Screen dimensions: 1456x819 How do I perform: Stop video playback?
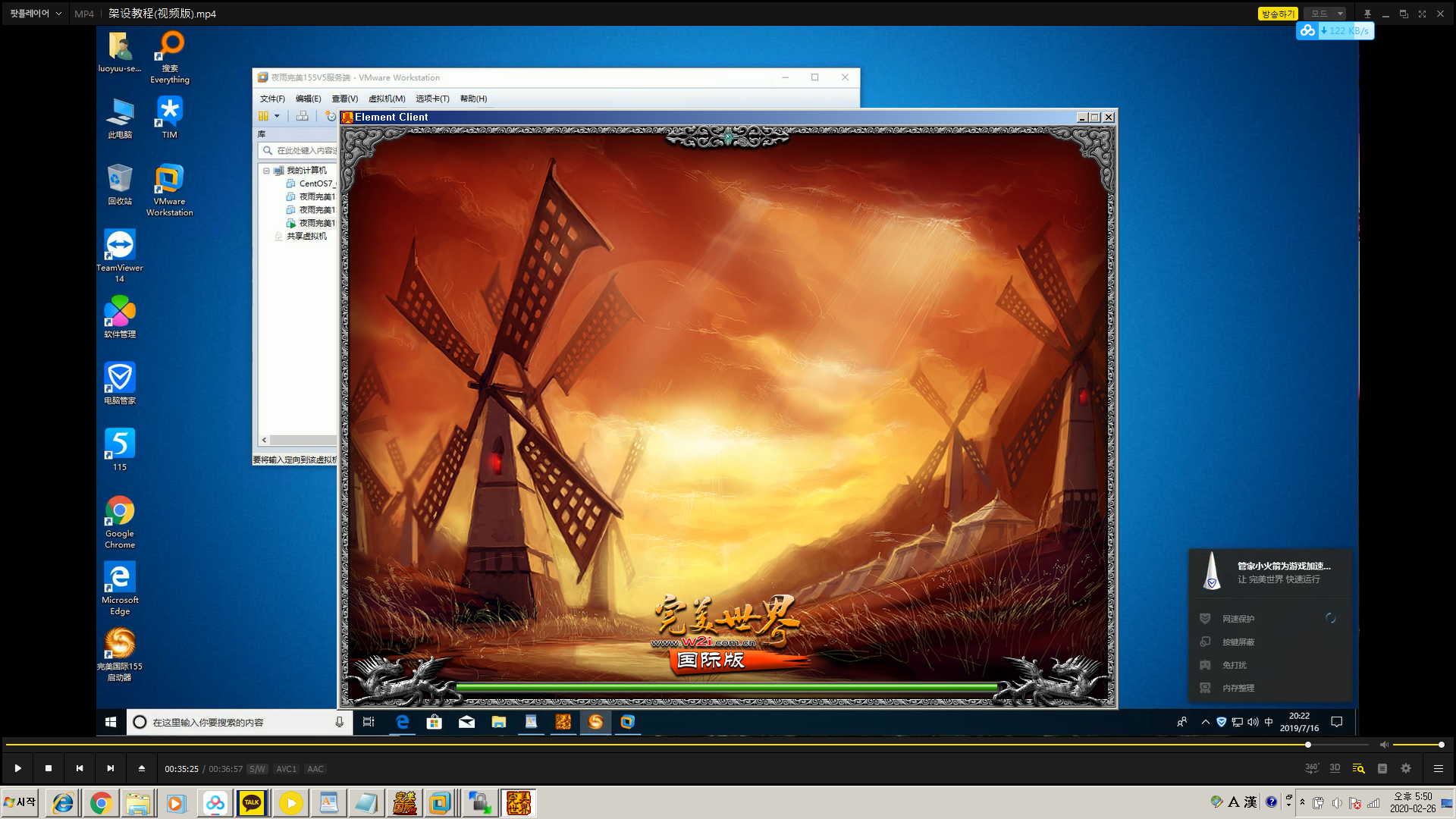[49, 768]
